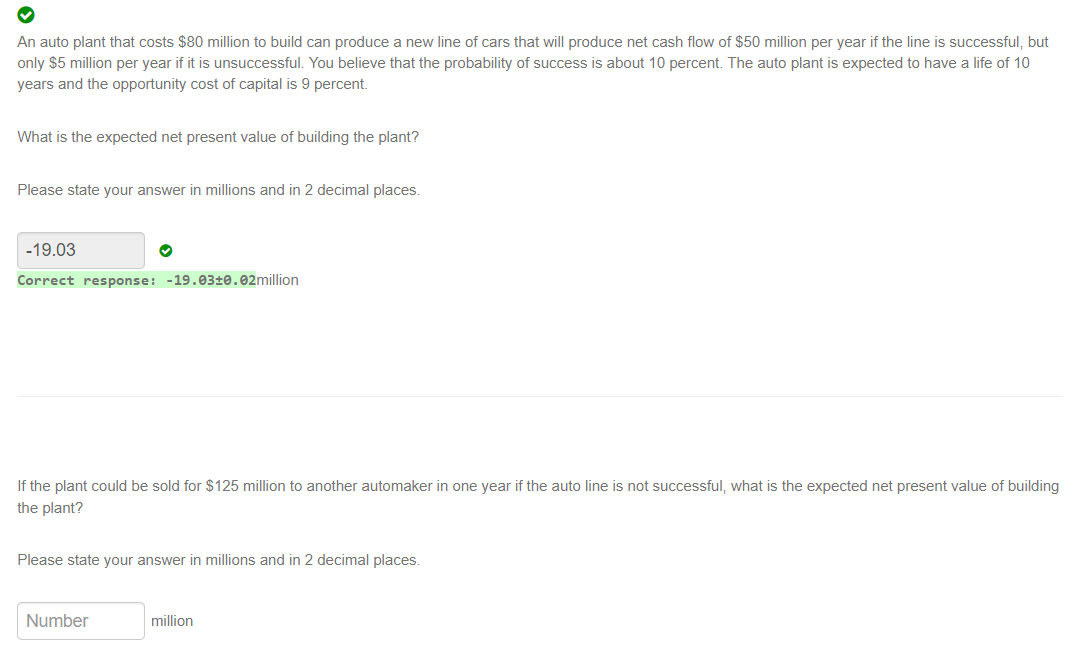Viewport: 1074px width, 653px height.
Task: Click the million label after the correct response
Action: pos(276,280)
